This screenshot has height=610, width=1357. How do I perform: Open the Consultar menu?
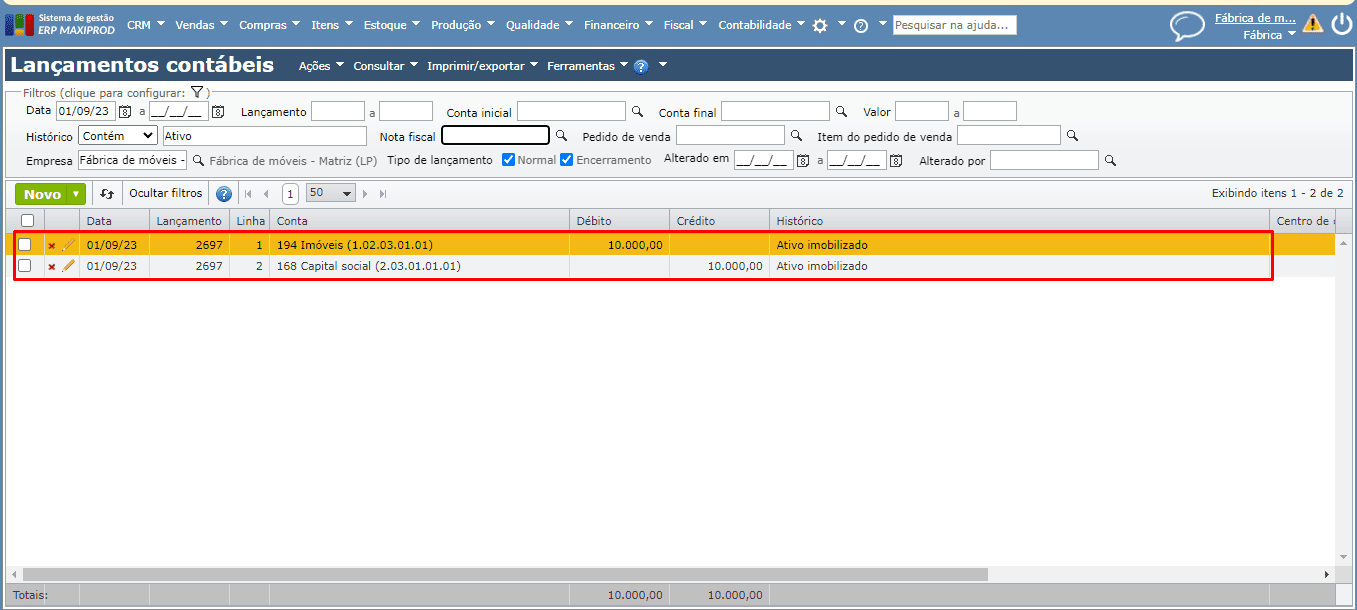[385, 66]
